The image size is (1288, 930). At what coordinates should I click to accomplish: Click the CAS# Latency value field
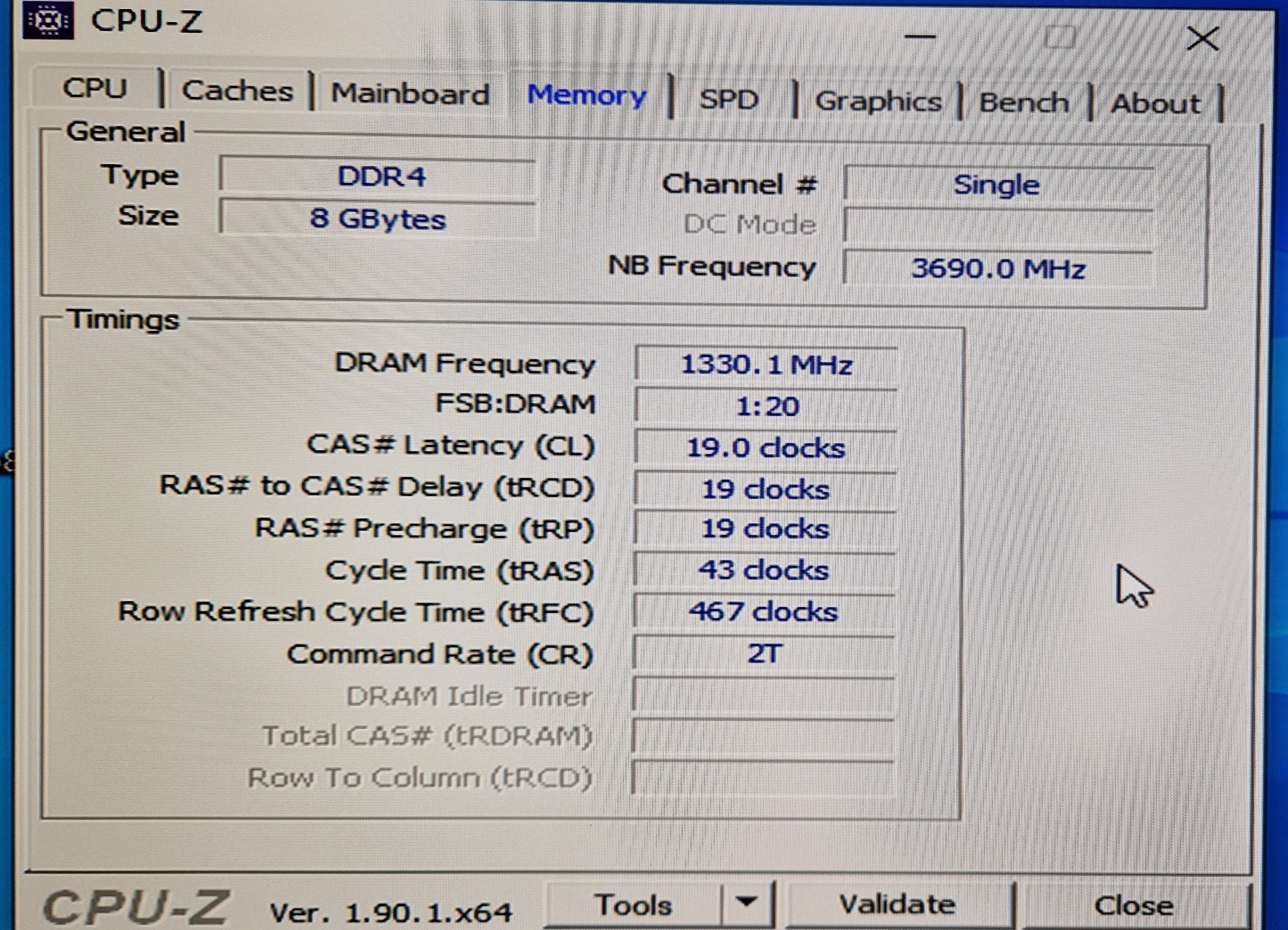765,448
